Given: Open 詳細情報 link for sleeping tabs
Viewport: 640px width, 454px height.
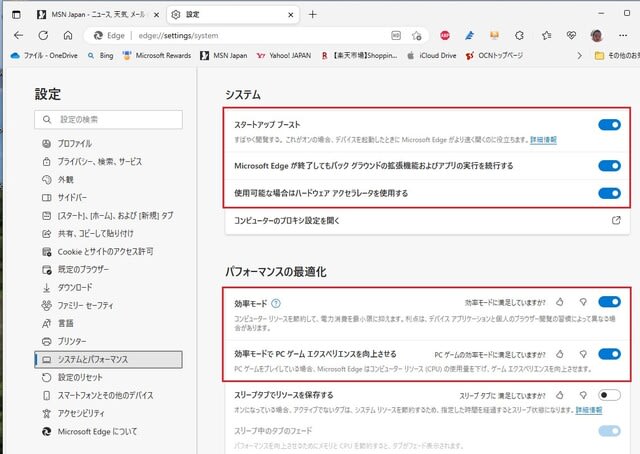Looking at the screenshot, I should pyautogui.click(x=589, y=409).
